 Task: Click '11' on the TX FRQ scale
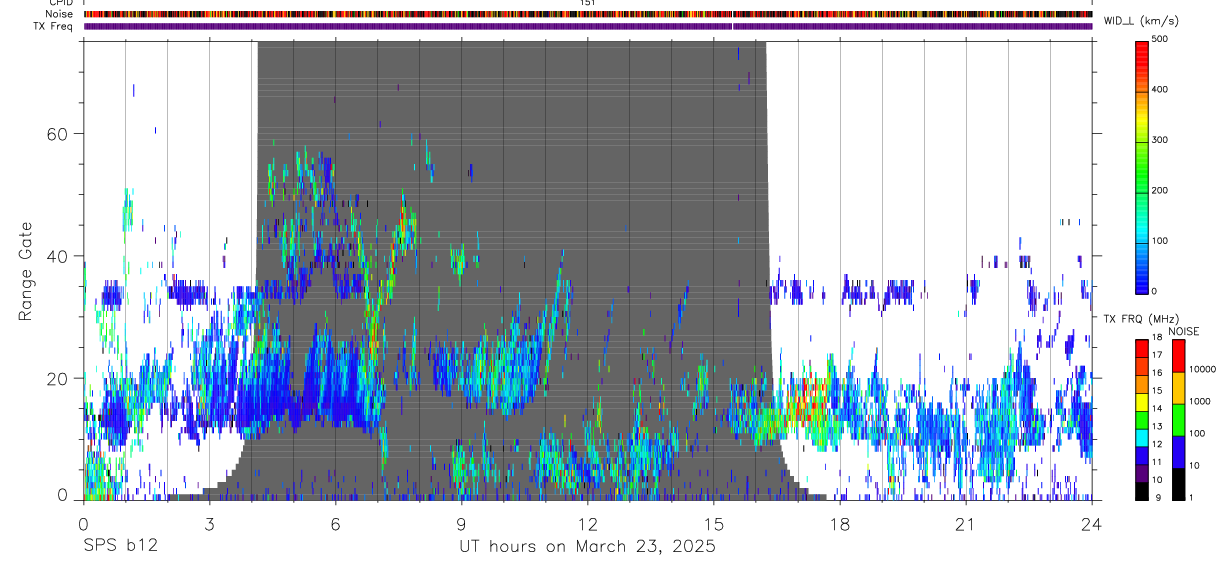(1157, 462)
